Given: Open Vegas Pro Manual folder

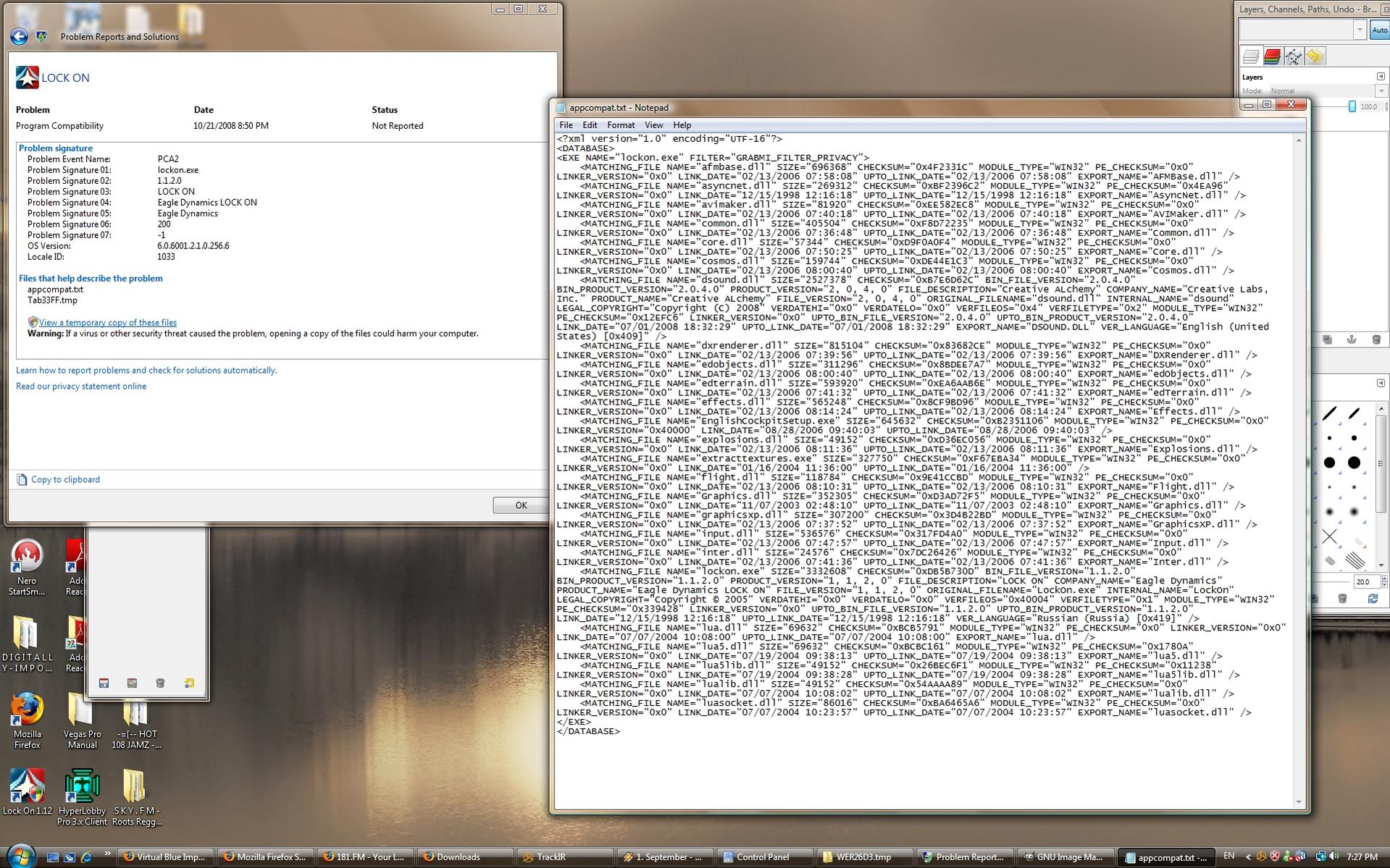Looking at the screenshot, I should point(82,721).
